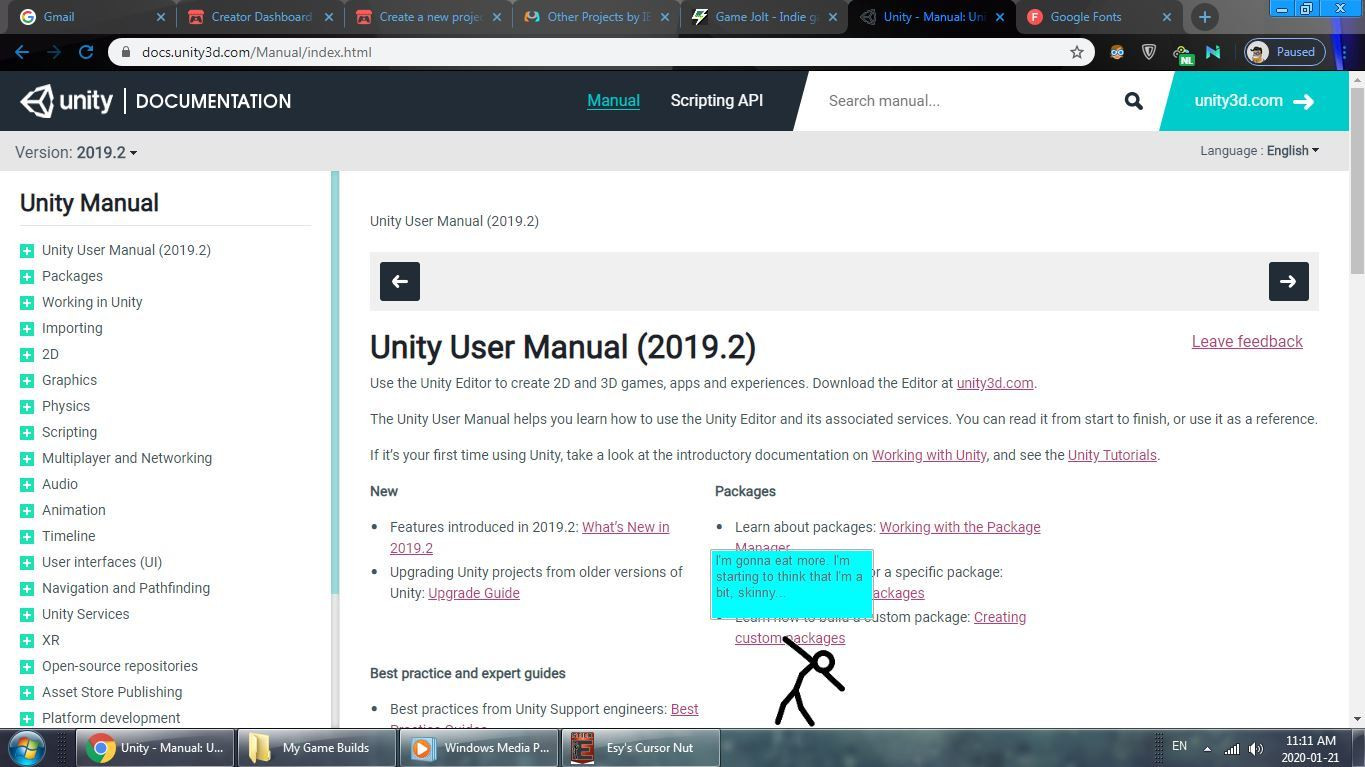Click the network signal tray icon
Viewport: 1365px width, 767px height.
(x=1232, y=748)
